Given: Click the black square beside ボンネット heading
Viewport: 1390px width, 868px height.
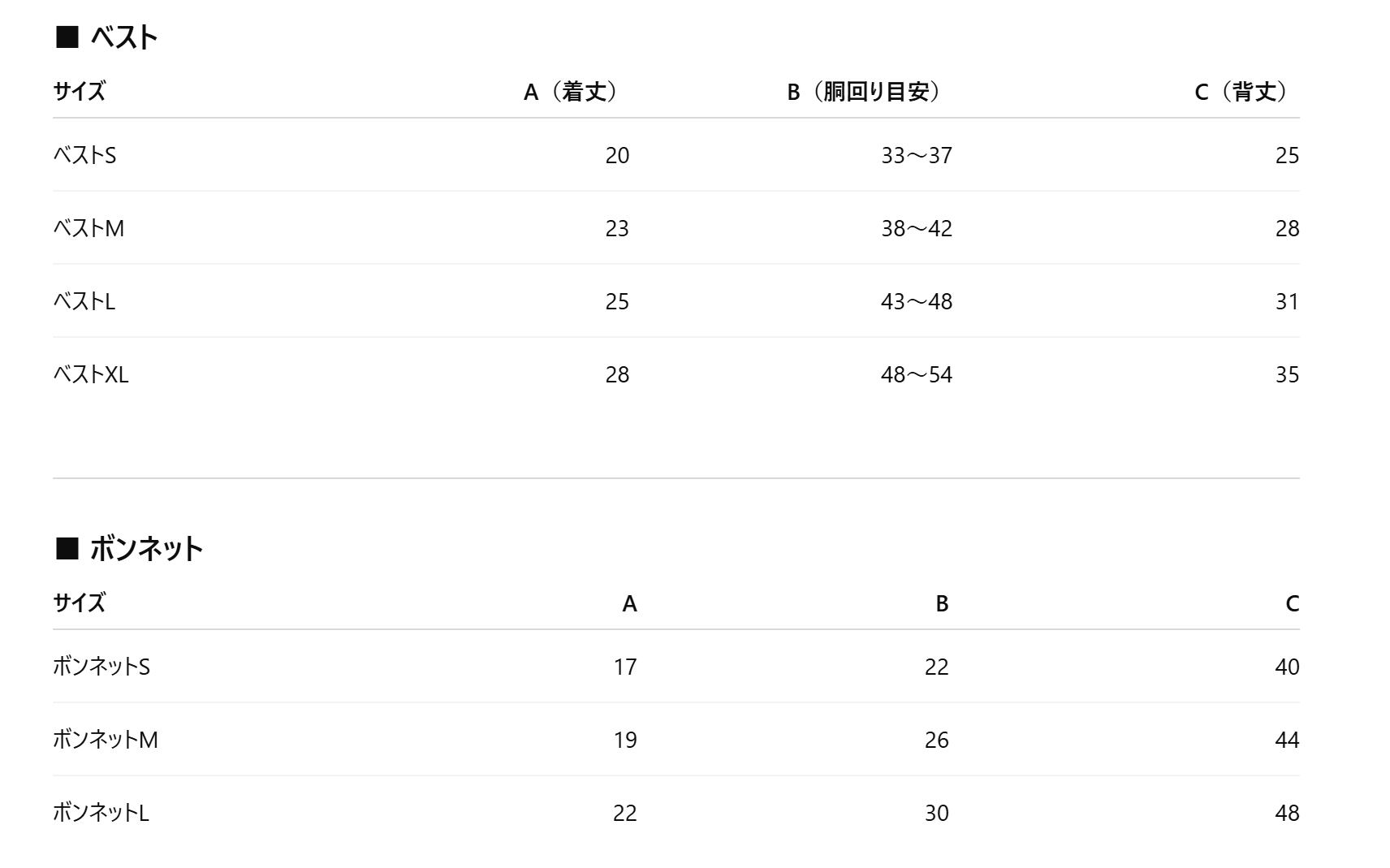Looking at the screenshot, I should click(67, 549).
